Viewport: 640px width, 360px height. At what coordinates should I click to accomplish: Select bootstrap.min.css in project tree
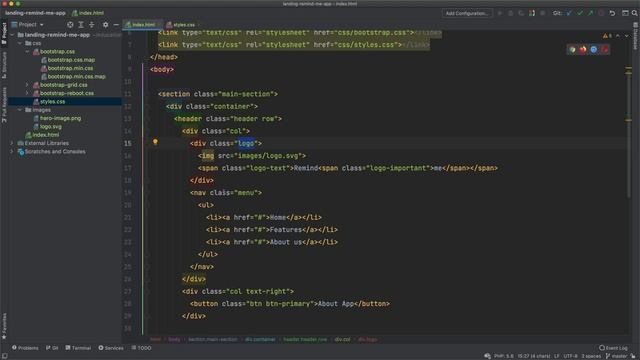click(x=70, y=68)
